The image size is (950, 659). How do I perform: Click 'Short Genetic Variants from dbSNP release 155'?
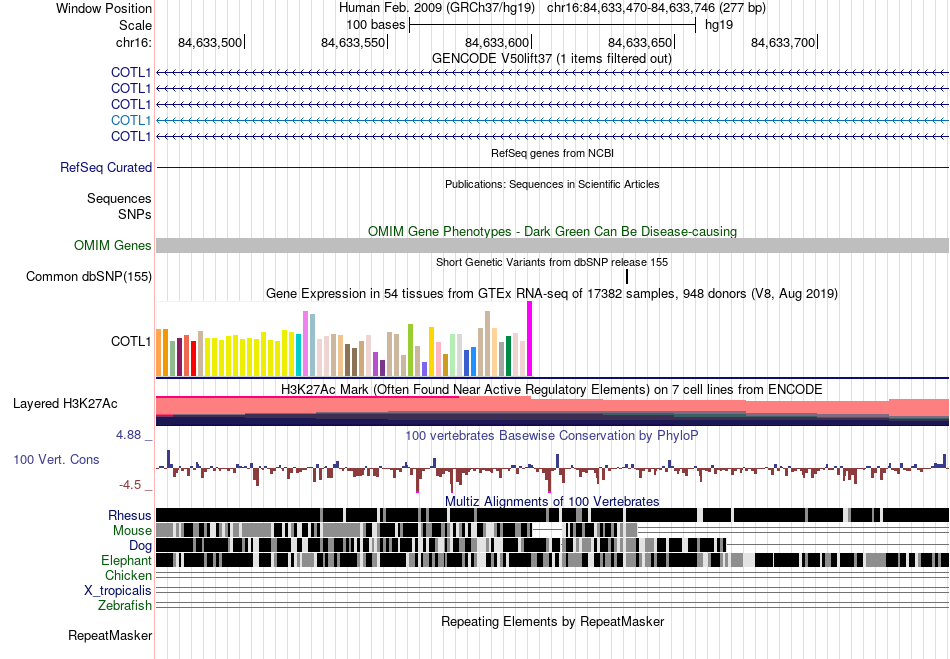552,262
